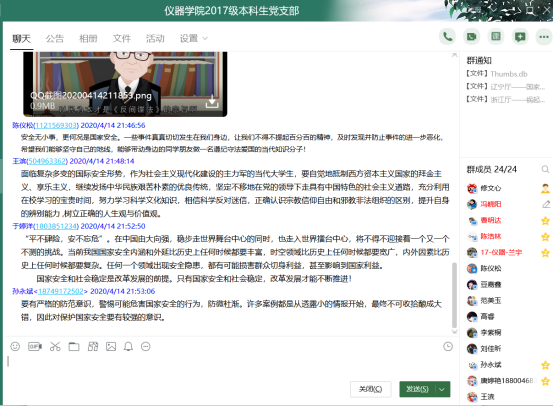Download the QQ截图 png image
Viewport: 554px width, 407px height.
tap(212, 101)
